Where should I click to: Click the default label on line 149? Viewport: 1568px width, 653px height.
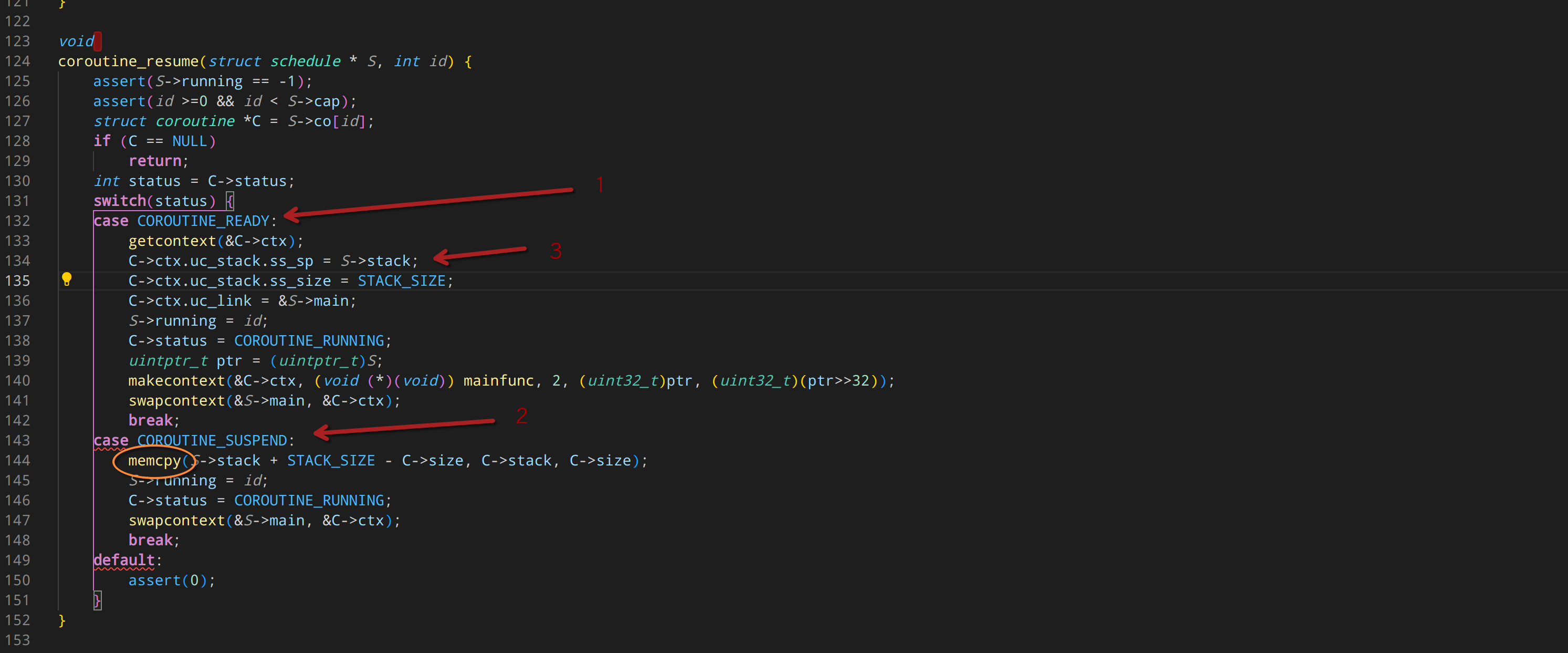click(x=124, y=560)
